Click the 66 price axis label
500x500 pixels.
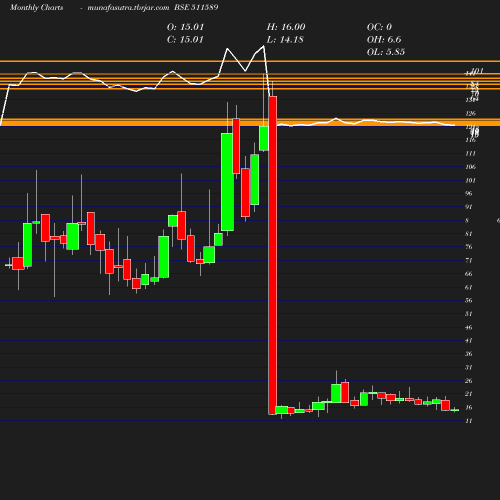tap(469, 274)
